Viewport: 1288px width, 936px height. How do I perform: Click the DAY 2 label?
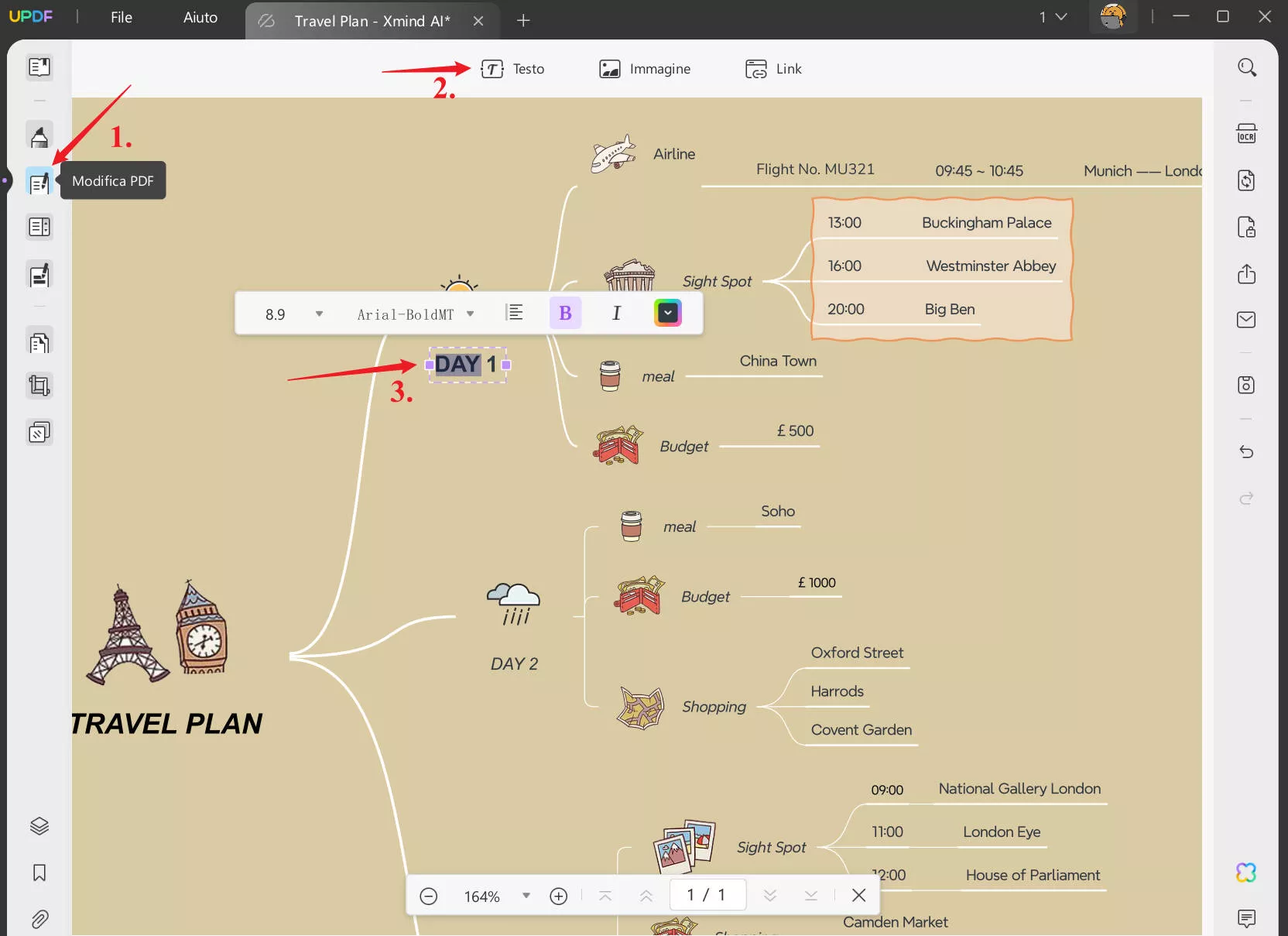(x=514, y=663)
